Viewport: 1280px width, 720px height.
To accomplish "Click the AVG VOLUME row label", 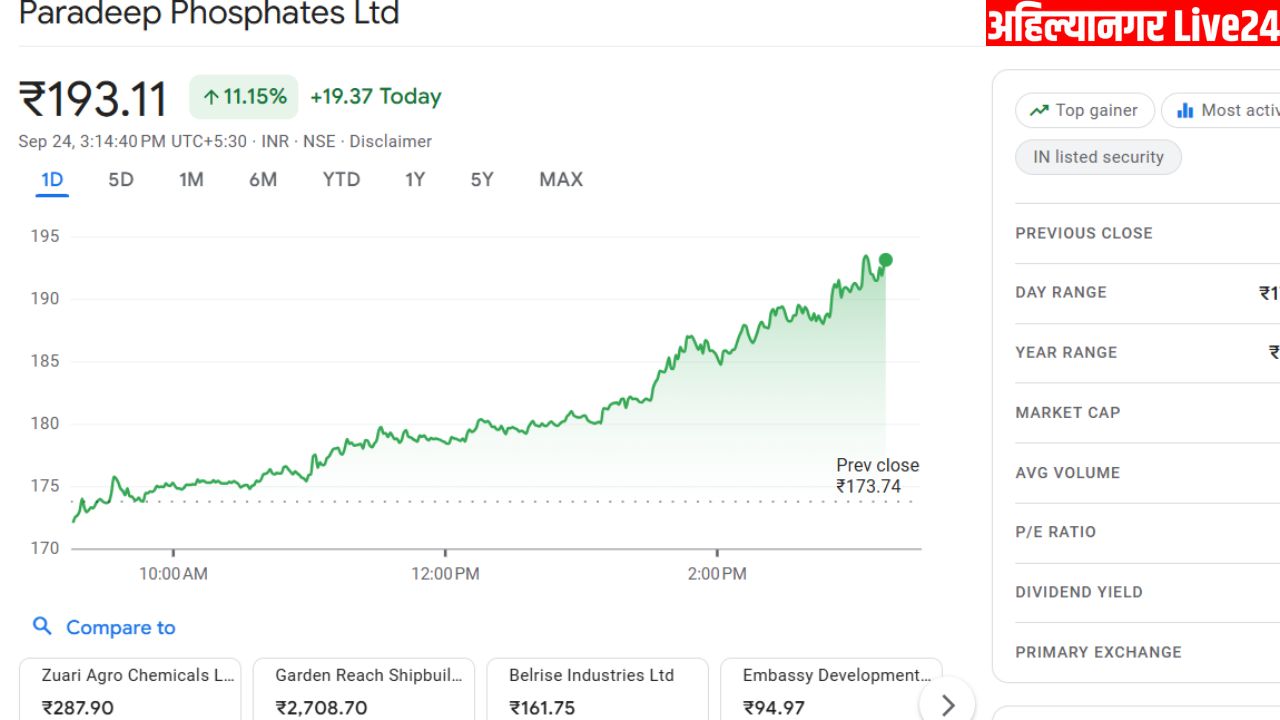I will pyautogui.click(x=1067, y=472).
